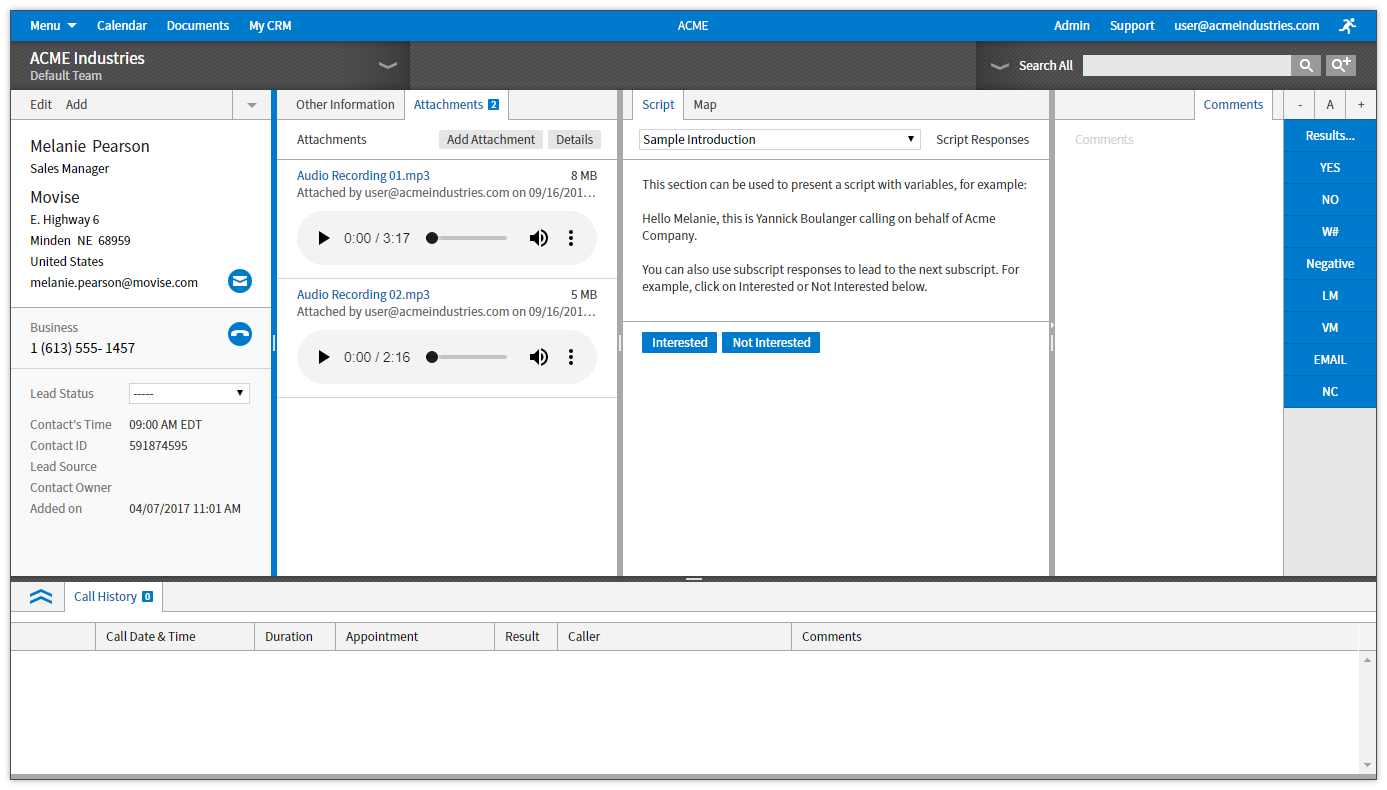Click call history scrollbar down arrow
This screenshot has width=1387, height=790.
(x=1368, y=765)
